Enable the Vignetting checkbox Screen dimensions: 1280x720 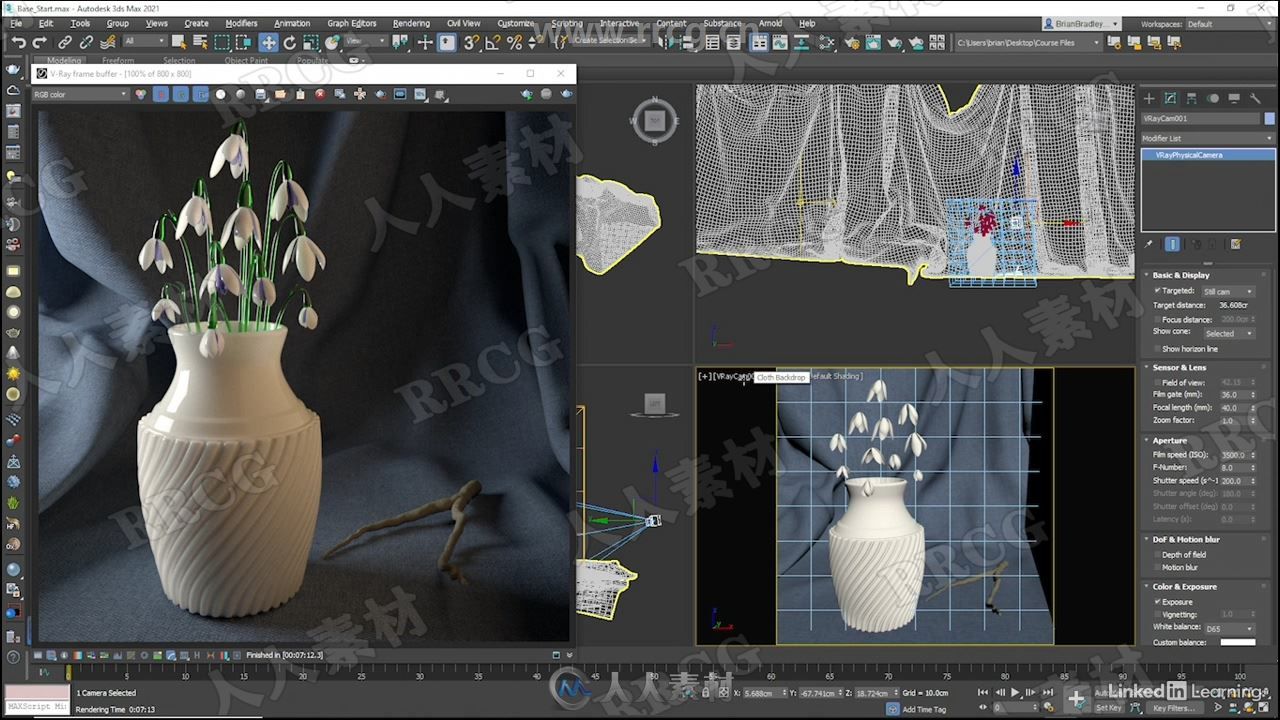pyautogui.click(x=1157, y=615)
